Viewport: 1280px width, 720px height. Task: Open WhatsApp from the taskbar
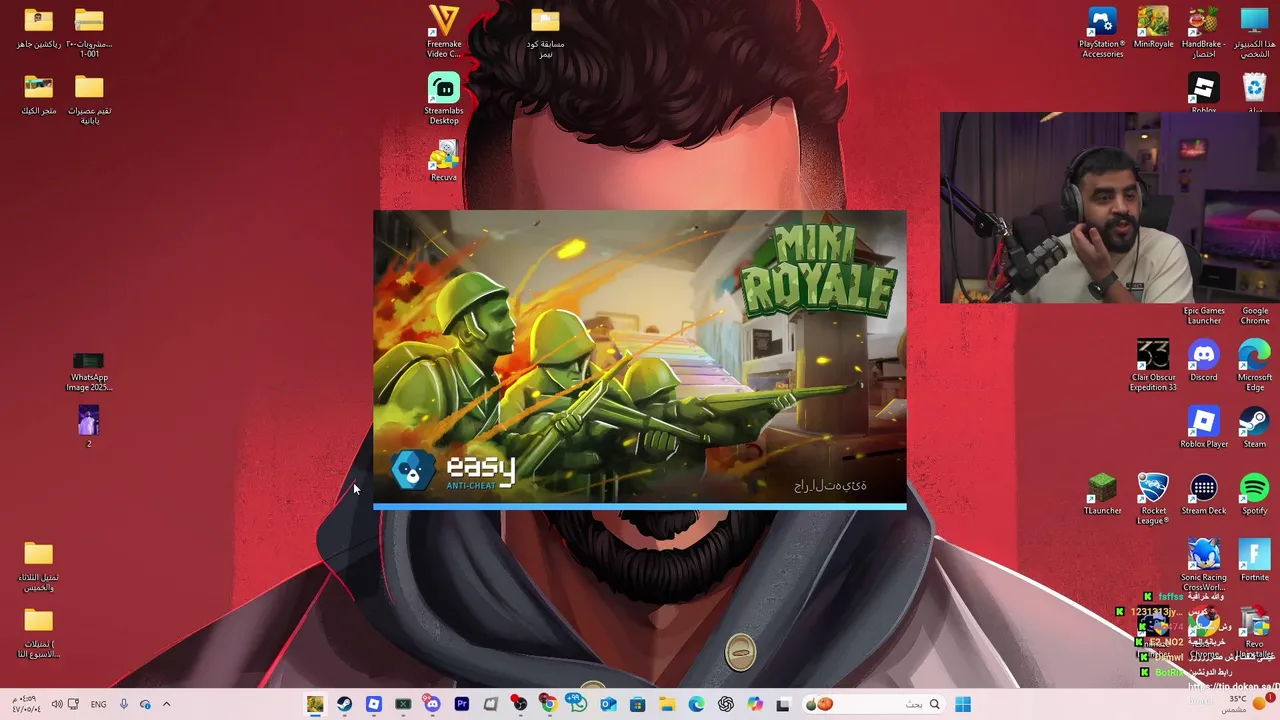[x=578, y=704]
